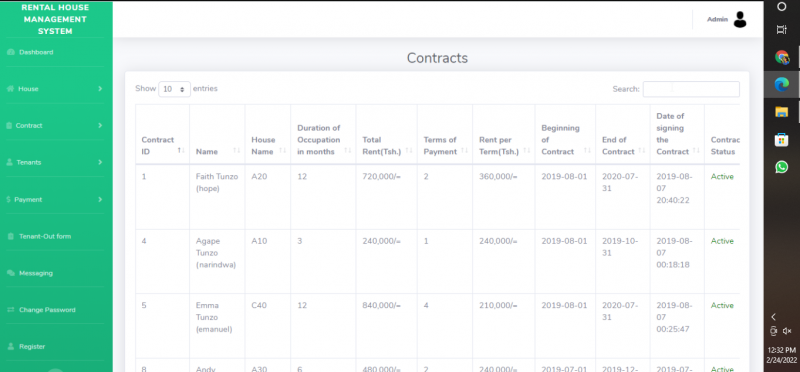Open the Tenant-Out form menu item
This screenshot has height=372, width=800.
pos(44,236)
